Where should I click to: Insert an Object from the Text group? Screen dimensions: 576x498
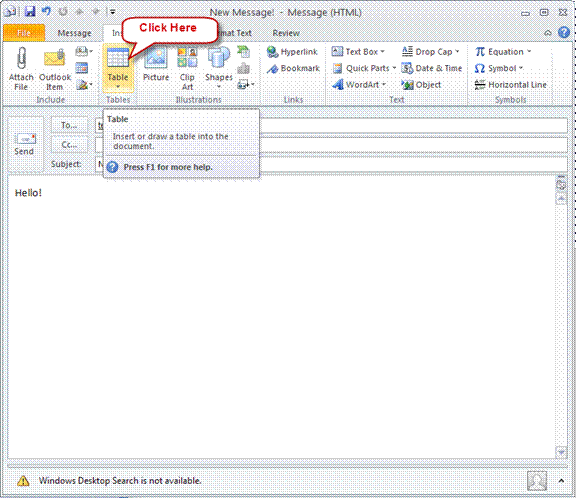pyautogui.click(x=421, y=85)
